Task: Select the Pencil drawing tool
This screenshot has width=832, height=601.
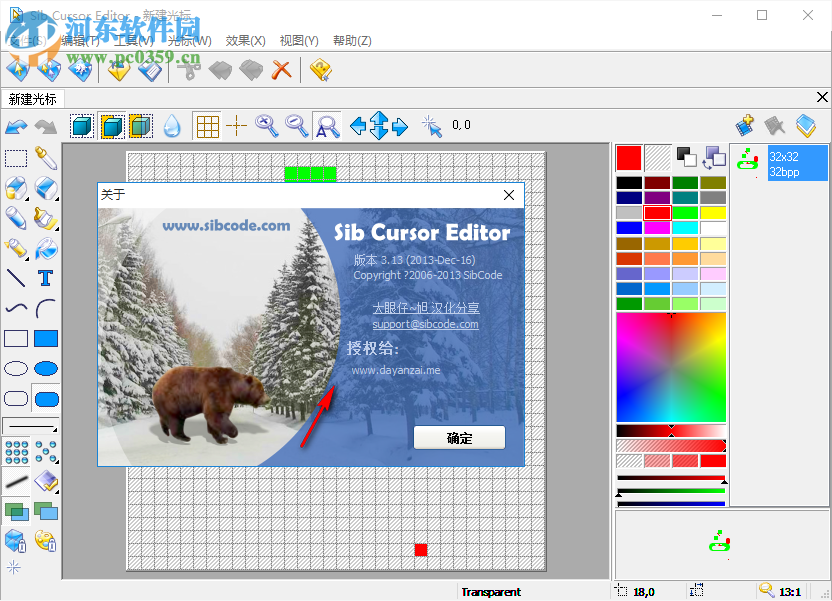Action: click(x=15, y=219)
